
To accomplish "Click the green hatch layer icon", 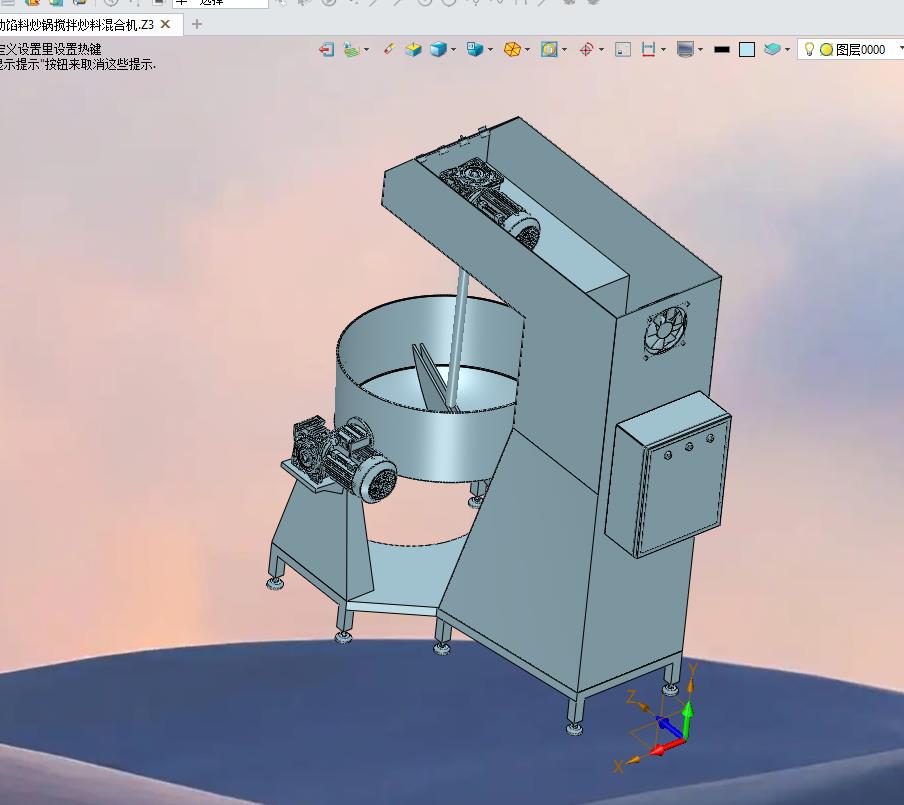I will tap(351, 50).
